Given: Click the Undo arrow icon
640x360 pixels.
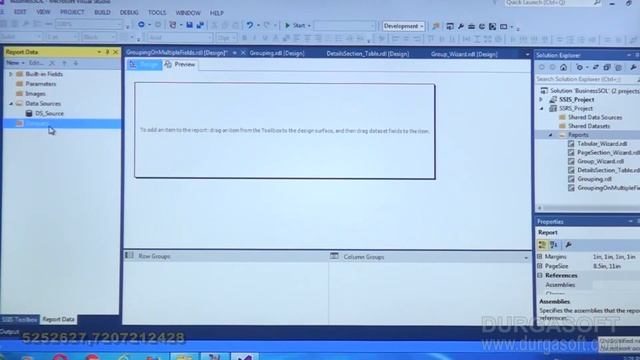Looking at the screenshot, I should point(250,25).
